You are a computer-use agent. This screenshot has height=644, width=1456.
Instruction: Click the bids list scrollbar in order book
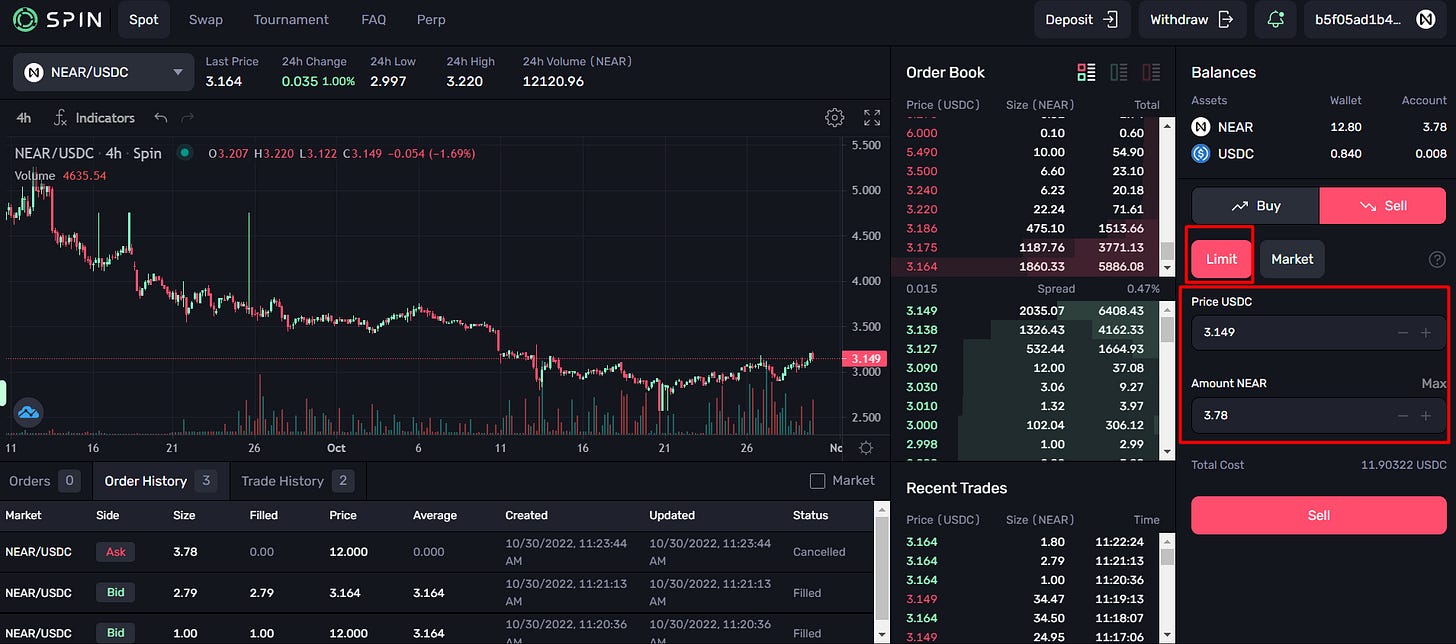[x=1166, y=379]
